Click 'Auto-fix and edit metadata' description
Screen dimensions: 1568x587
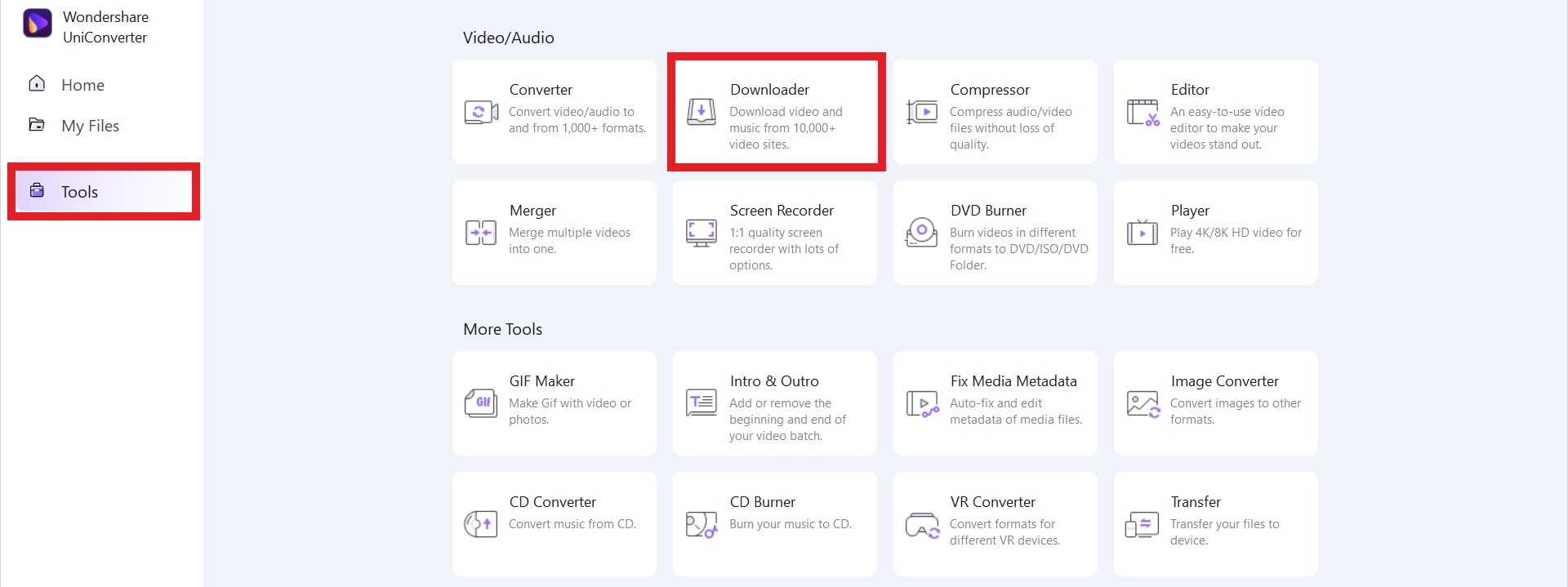click(1016, 411)
